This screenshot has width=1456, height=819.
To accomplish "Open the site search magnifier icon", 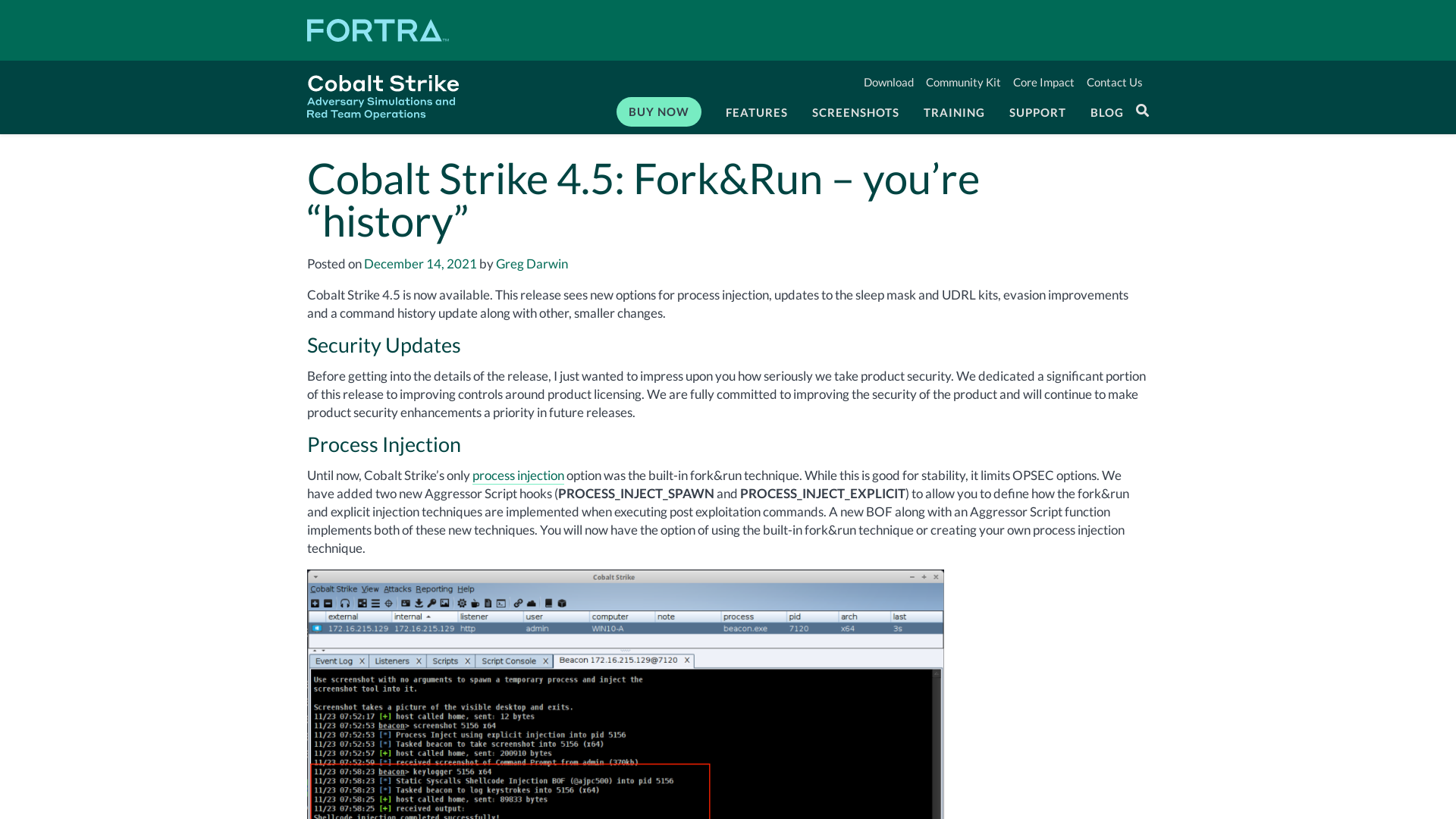I will [1142, 111].
